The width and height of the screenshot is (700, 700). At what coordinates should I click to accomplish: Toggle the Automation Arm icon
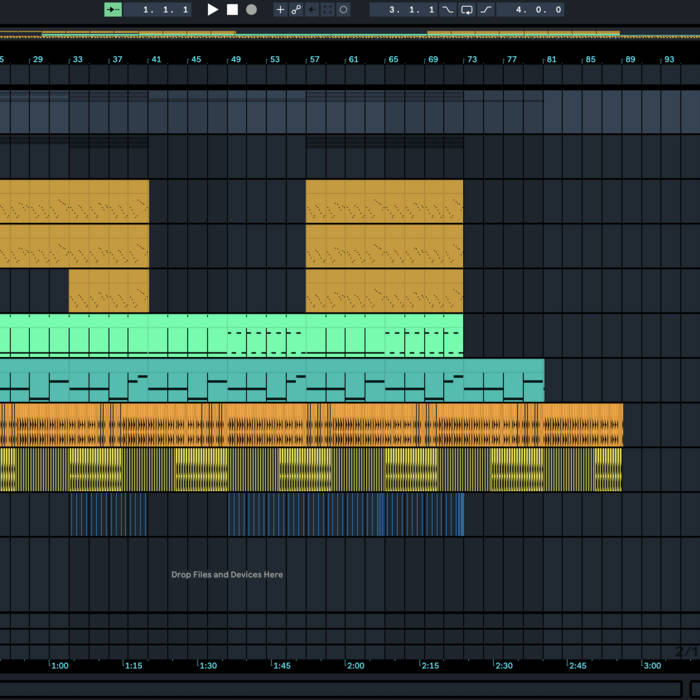coord(296,10)
